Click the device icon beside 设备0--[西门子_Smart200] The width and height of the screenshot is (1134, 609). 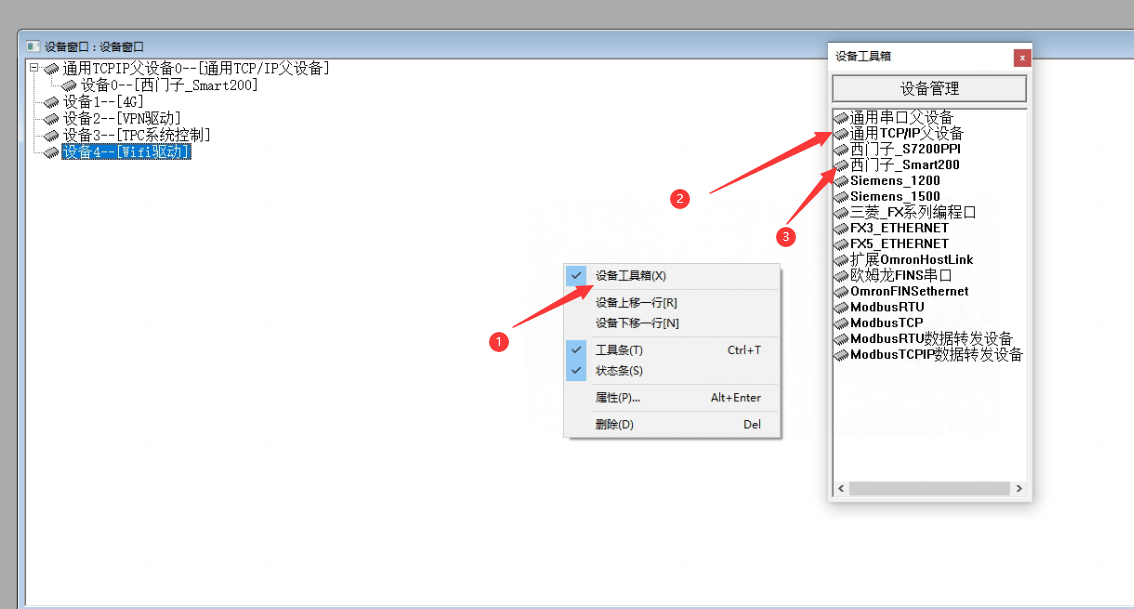coord(69,85)
